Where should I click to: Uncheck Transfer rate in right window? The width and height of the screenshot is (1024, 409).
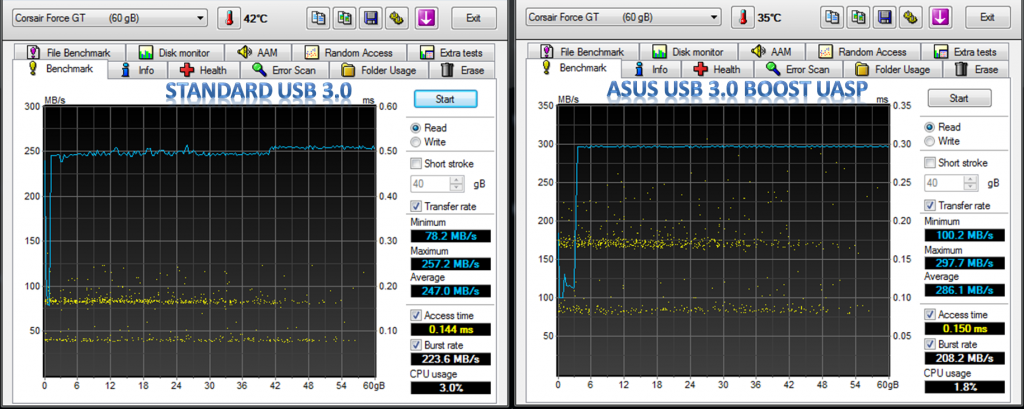pyautogui.click(x=931, y=205)
